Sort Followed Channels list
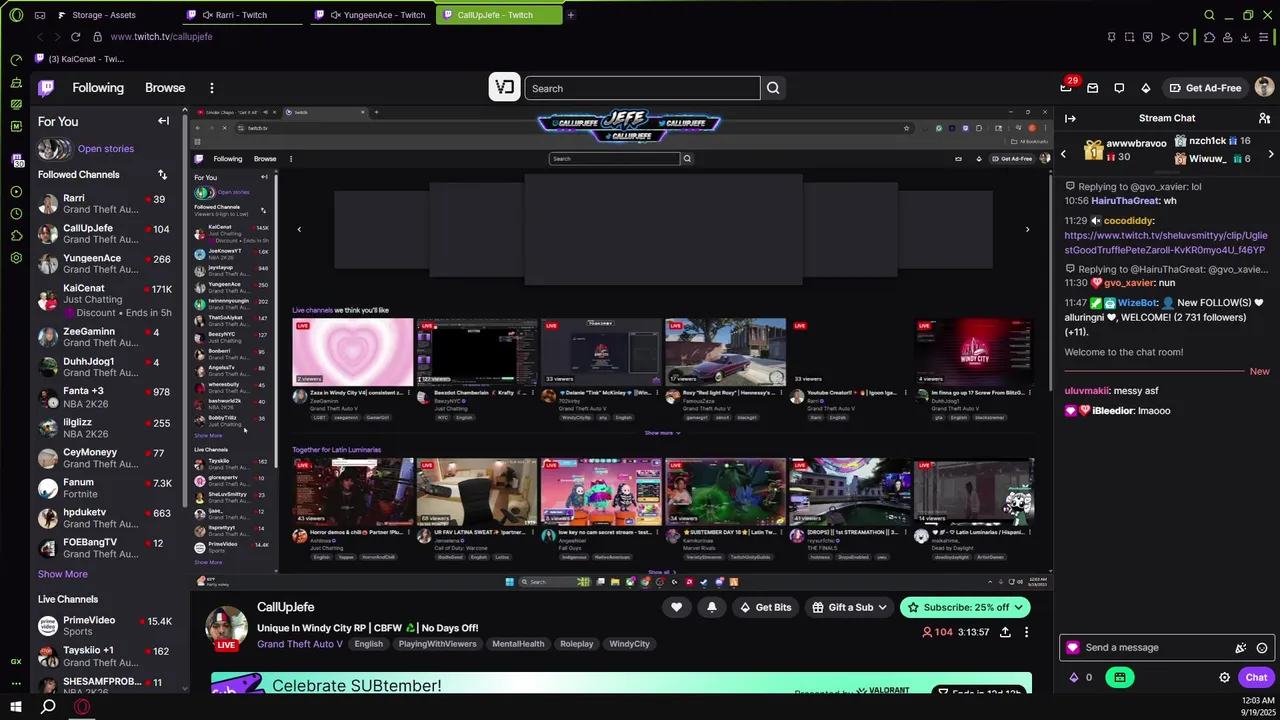 [162, 175]
